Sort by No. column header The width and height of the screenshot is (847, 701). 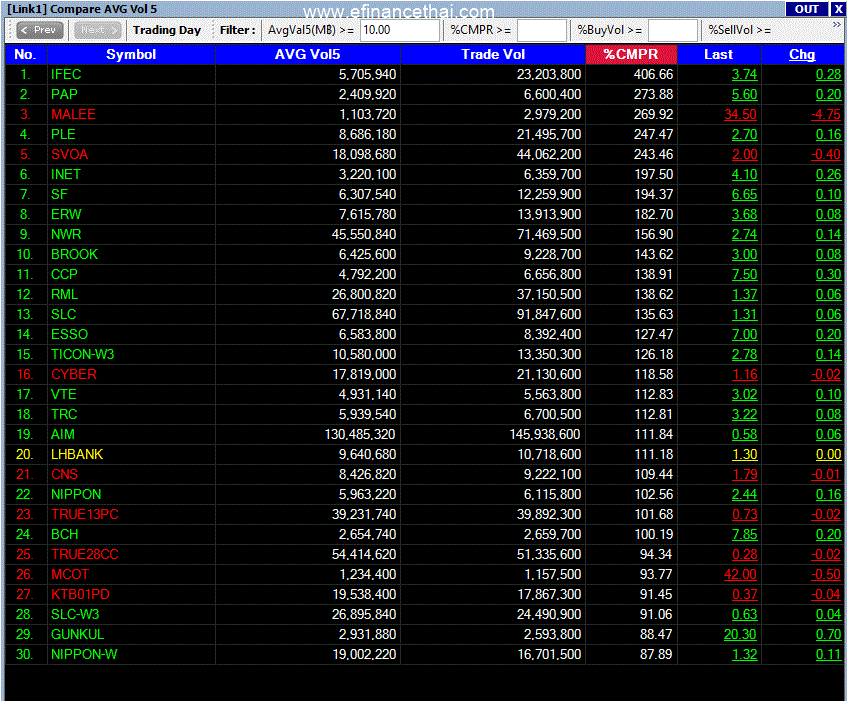25,55
